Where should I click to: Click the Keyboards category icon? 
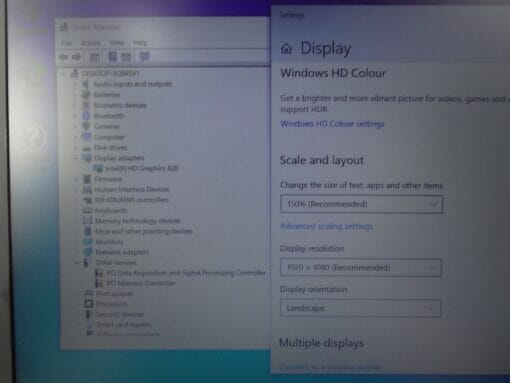click(87, 210)
